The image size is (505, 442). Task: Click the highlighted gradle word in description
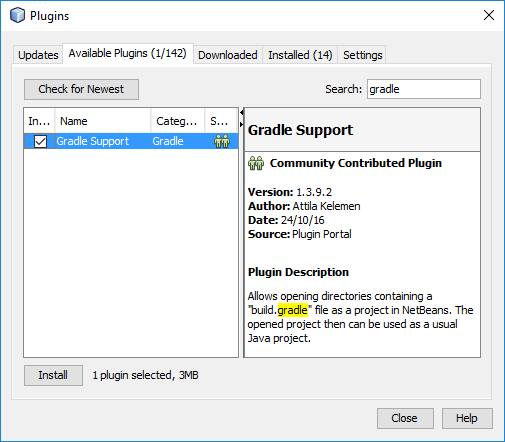click(293, 310)
